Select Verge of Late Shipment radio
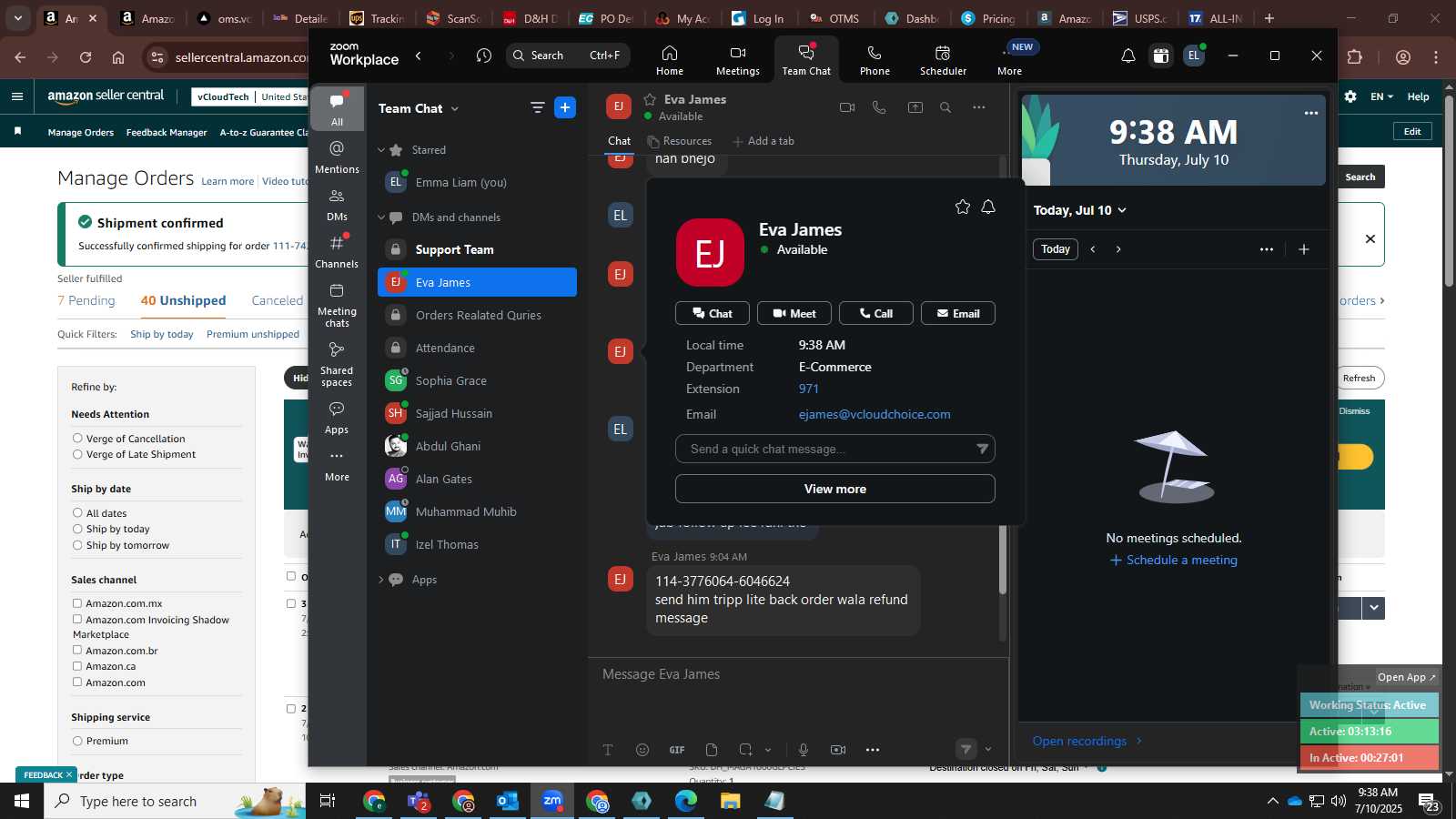The image size is (1456, 819). click(x=77, y=454)
